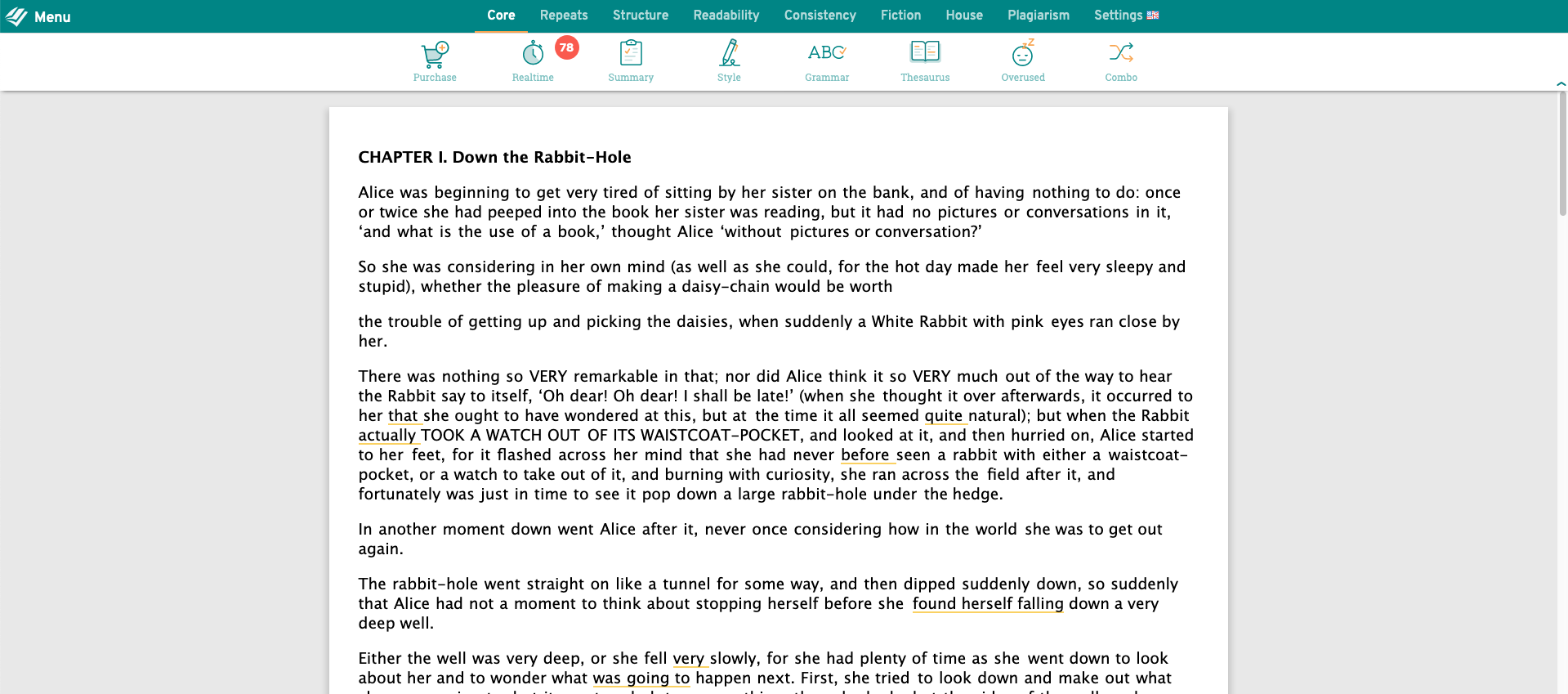Switch to the Plagiarism tab
The image size is (1568, 694).
tap(1039, 16)
